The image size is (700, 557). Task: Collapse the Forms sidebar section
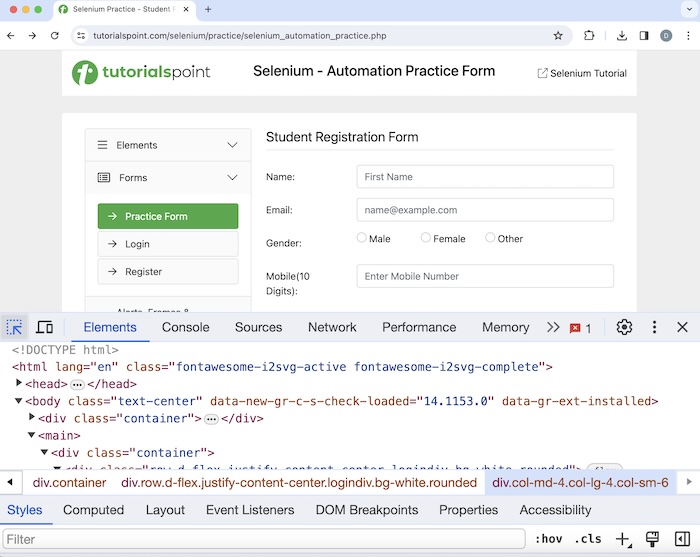(x=167, y=178)
